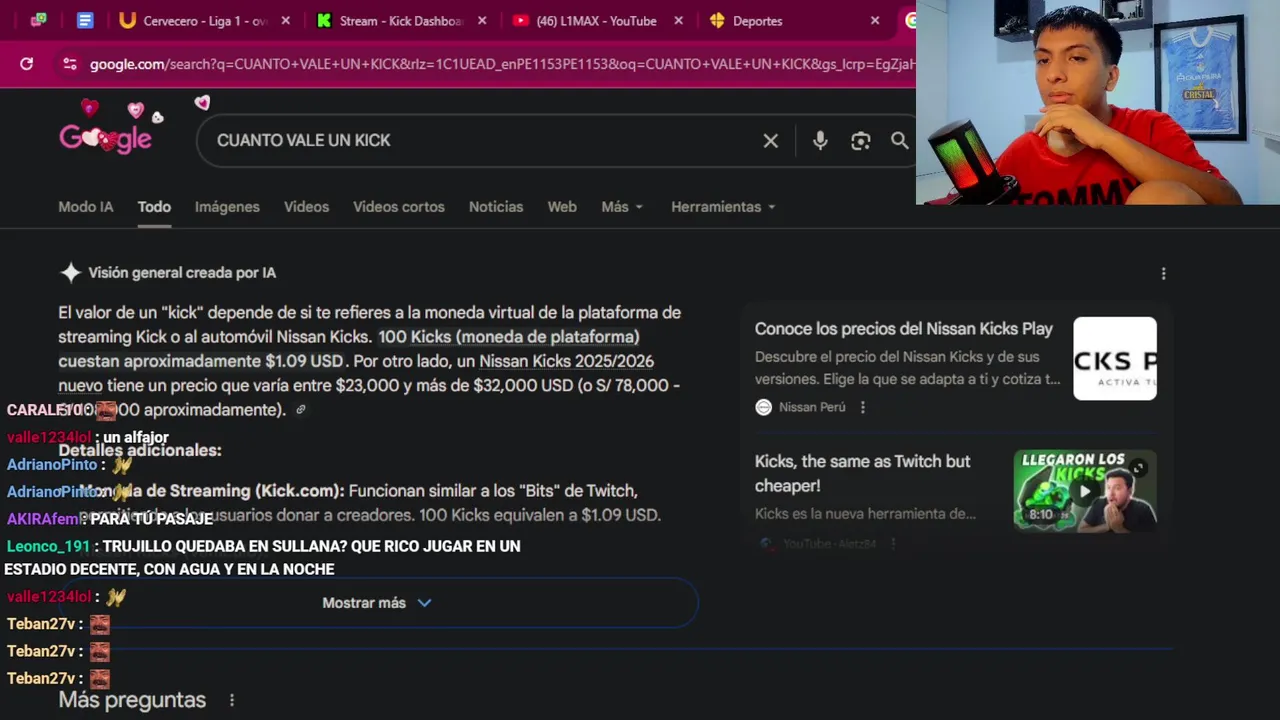Open Conoce los precios del Nissan Kicks Play
Image resolution: width=1280 pixels, height=720 pixels.
point(904,329)
